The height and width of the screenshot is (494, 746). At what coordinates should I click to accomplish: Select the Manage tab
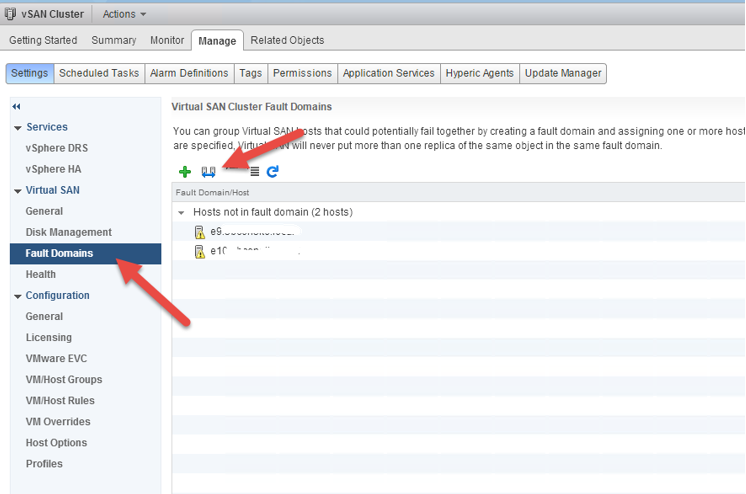[217, 40]
